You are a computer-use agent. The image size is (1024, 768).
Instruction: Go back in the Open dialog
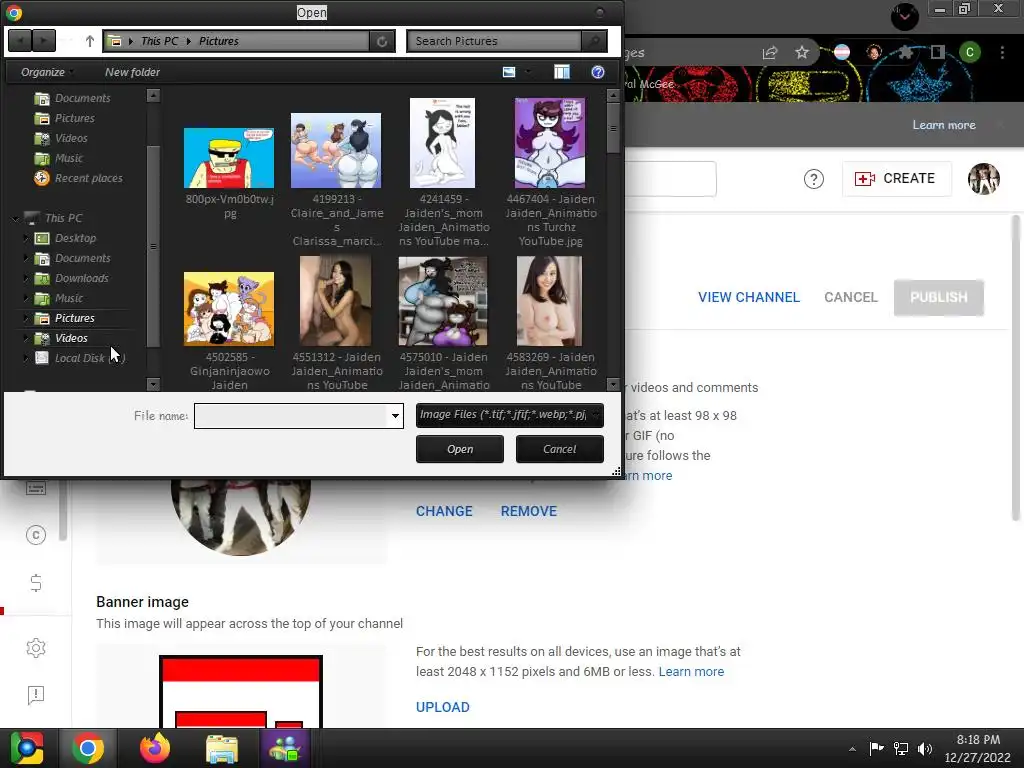point(20,41)
